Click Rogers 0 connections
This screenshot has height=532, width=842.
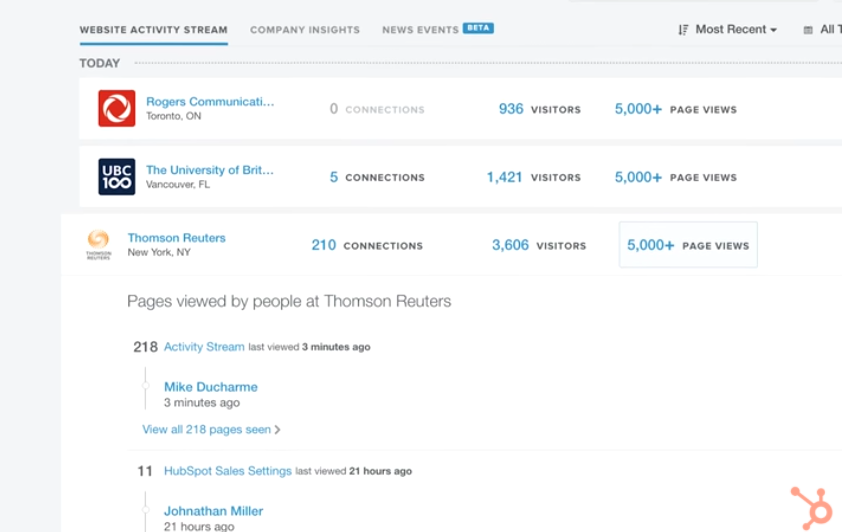point(377,109)
